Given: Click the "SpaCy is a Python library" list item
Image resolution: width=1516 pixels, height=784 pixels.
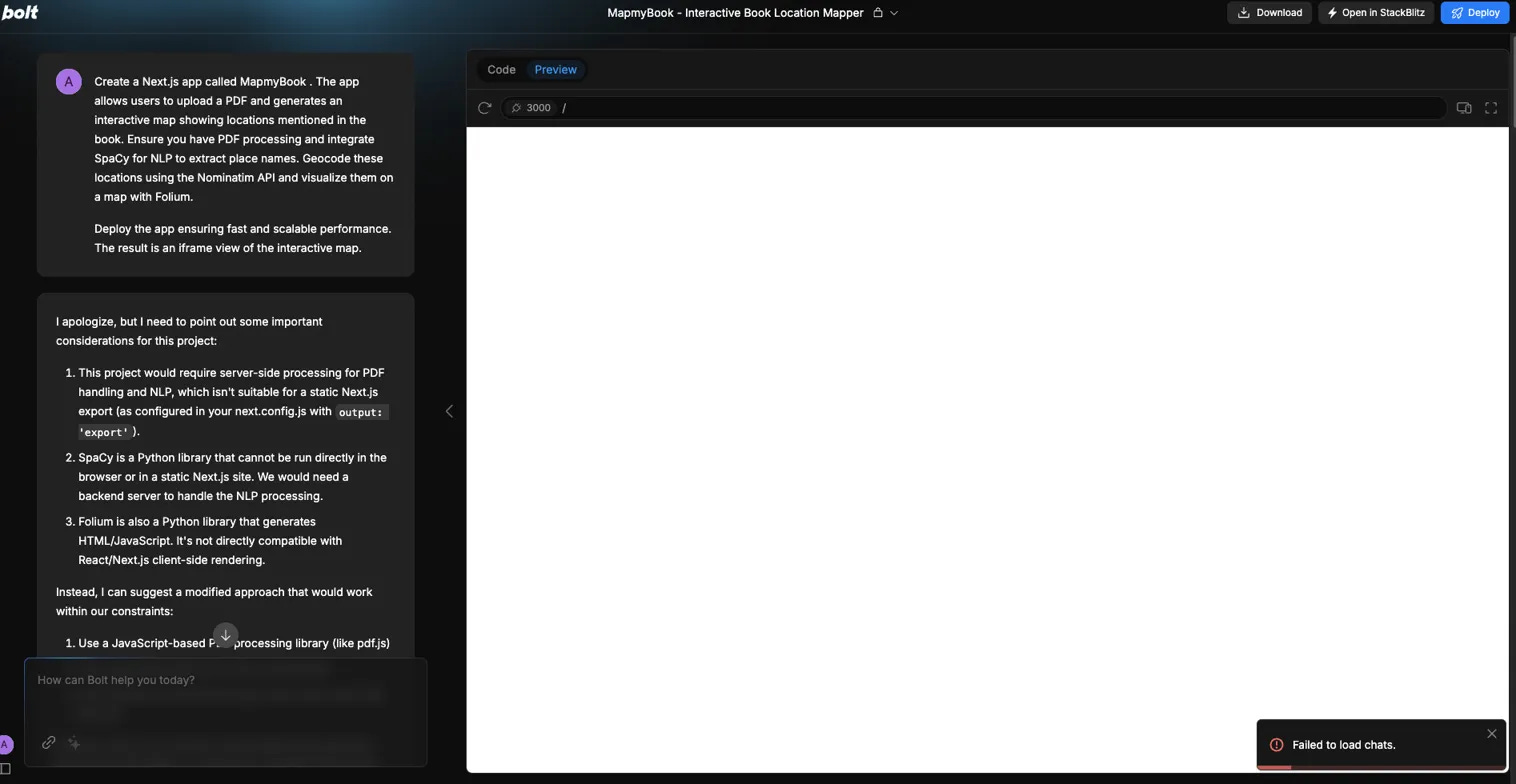Looking at the screenshot, I should pyautogui.click(x=233, y=477).
